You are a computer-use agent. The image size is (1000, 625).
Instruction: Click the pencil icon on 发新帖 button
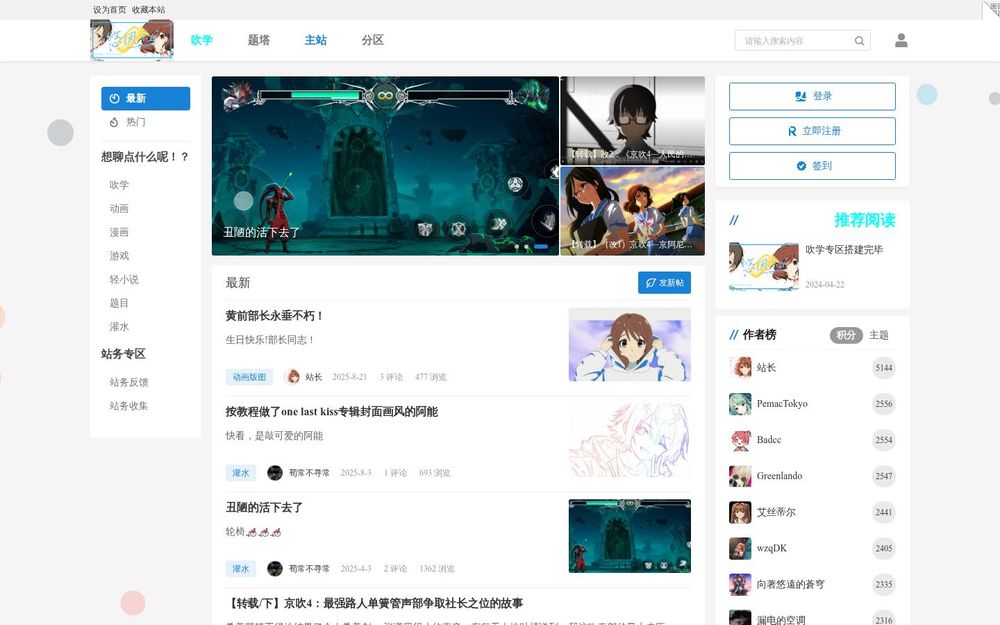649,284
